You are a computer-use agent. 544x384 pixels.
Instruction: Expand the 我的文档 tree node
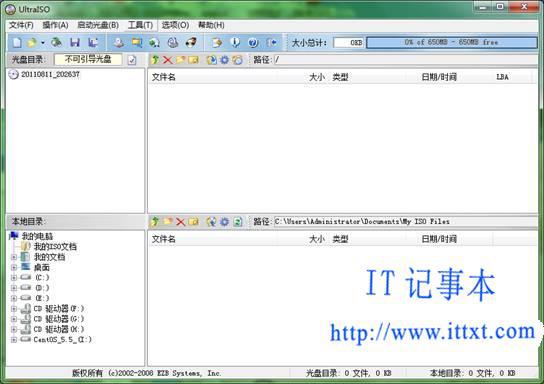[x=14, y=257]
